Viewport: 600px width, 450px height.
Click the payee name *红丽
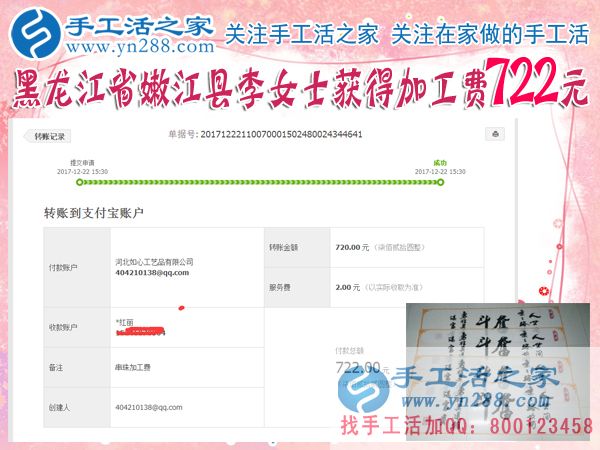point(125,323)
